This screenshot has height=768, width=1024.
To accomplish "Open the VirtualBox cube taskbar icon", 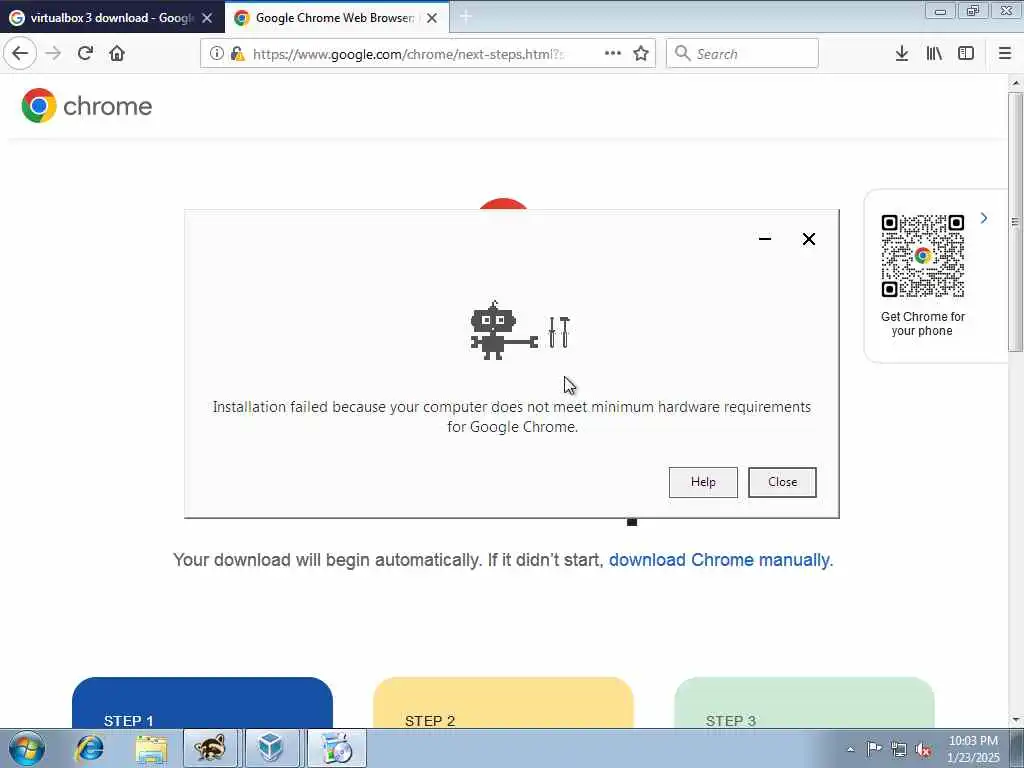I will (x=271, y=748).
